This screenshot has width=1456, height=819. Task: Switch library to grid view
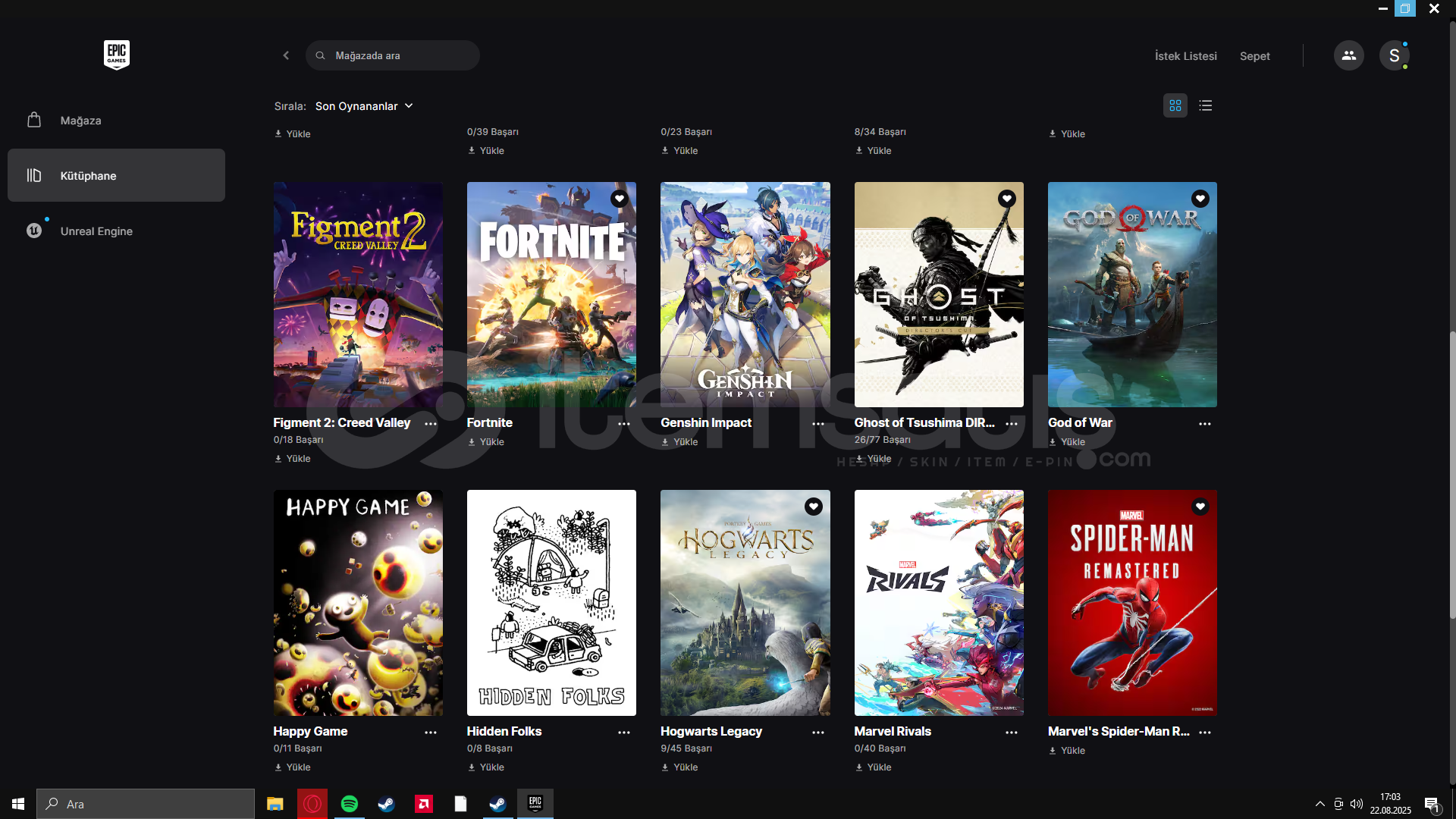[1175, 105]
